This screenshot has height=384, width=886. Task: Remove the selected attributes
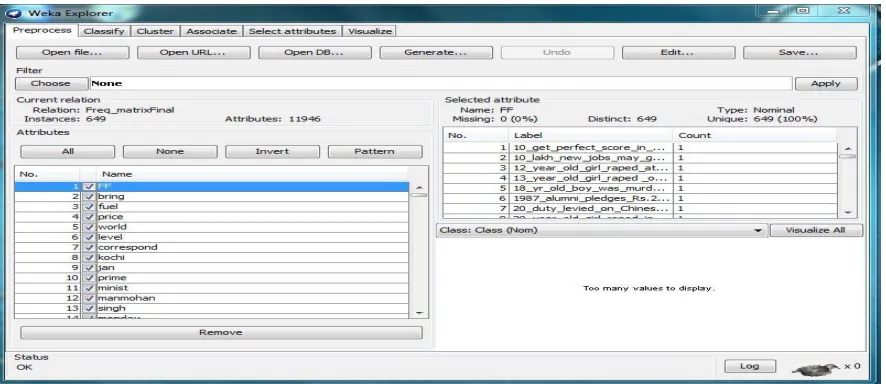pos(221,333)
